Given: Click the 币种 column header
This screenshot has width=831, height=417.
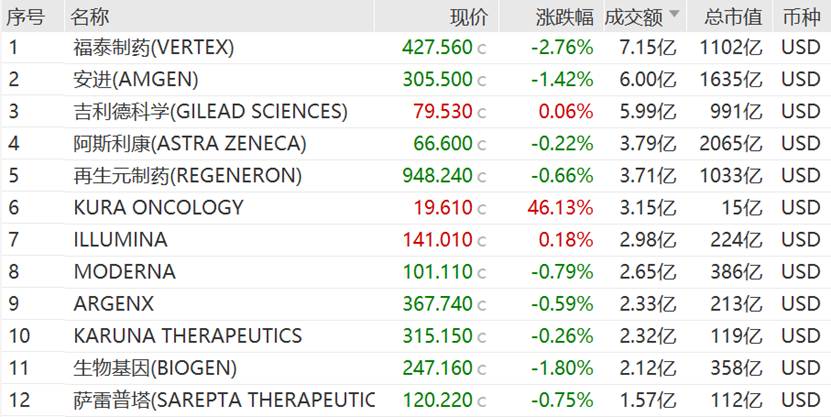Looking at the screenshot, I should [800, 16].
